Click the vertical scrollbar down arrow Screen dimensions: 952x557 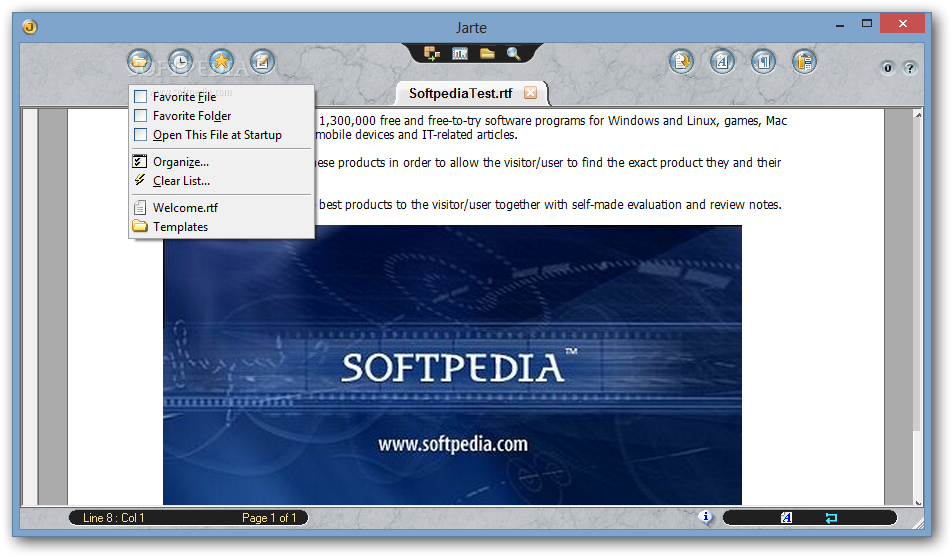point(918,502)
